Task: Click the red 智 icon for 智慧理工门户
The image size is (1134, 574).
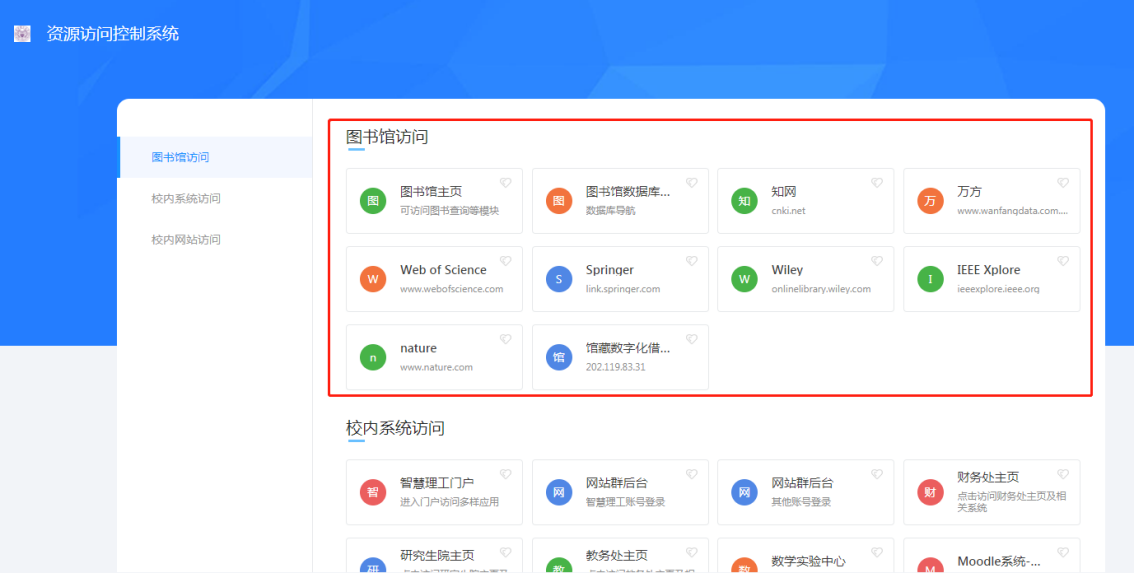Action: (x=373, y=492)
